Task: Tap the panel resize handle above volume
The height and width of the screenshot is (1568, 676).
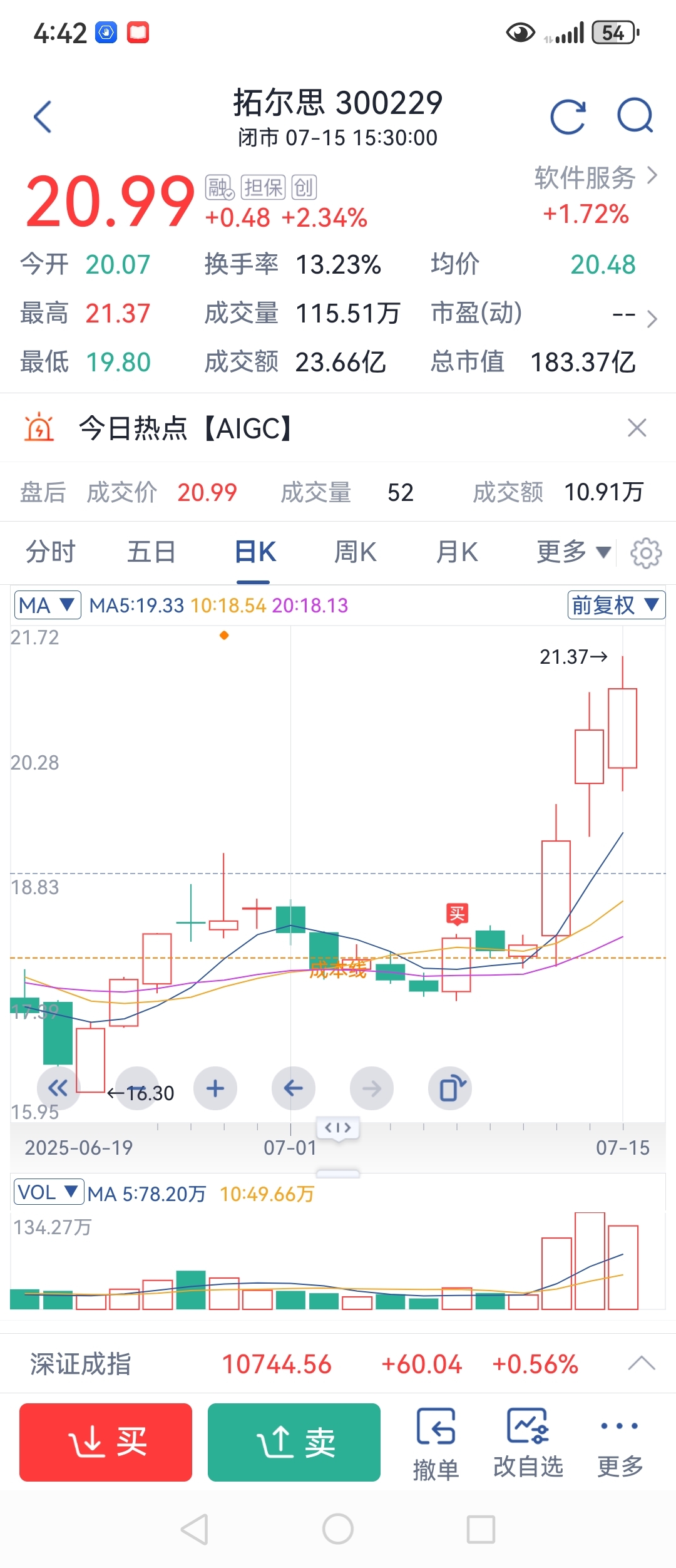Action: (338, 1173)
